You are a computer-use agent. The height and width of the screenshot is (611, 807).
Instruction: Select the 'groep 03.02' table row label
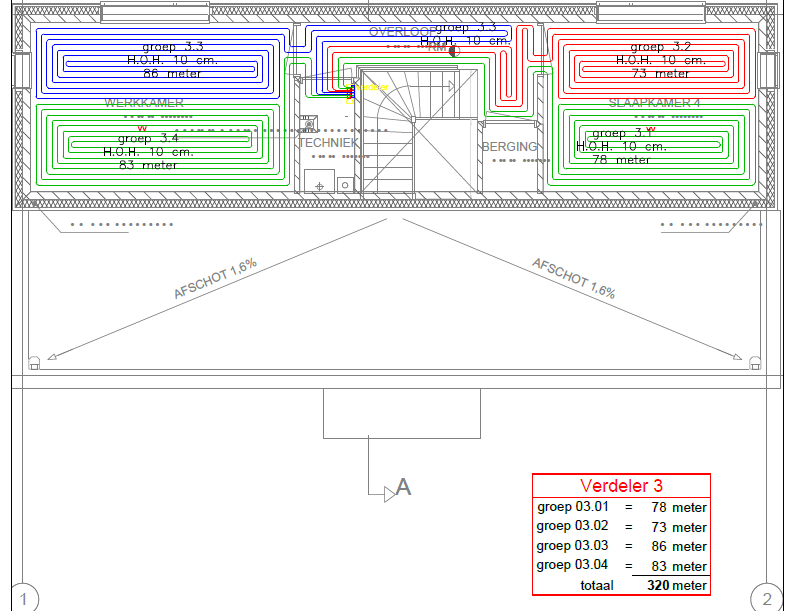572,526
